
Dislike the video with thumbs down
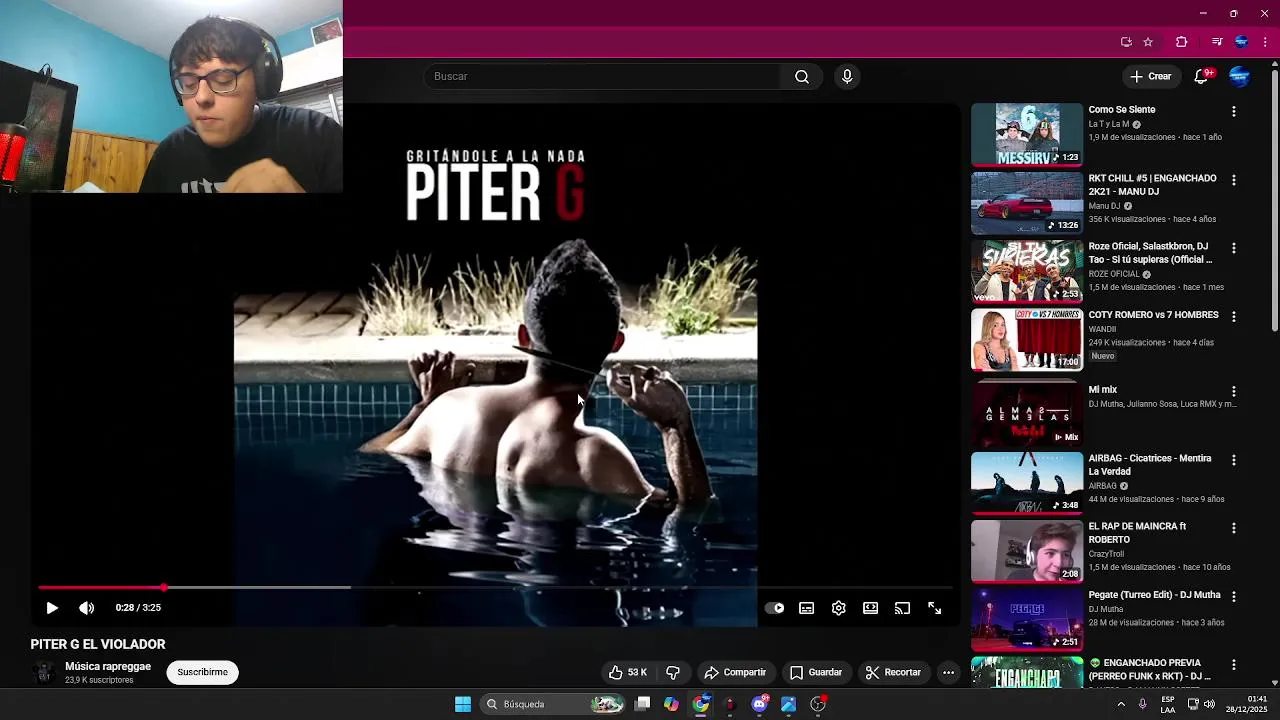pos(673,673)
